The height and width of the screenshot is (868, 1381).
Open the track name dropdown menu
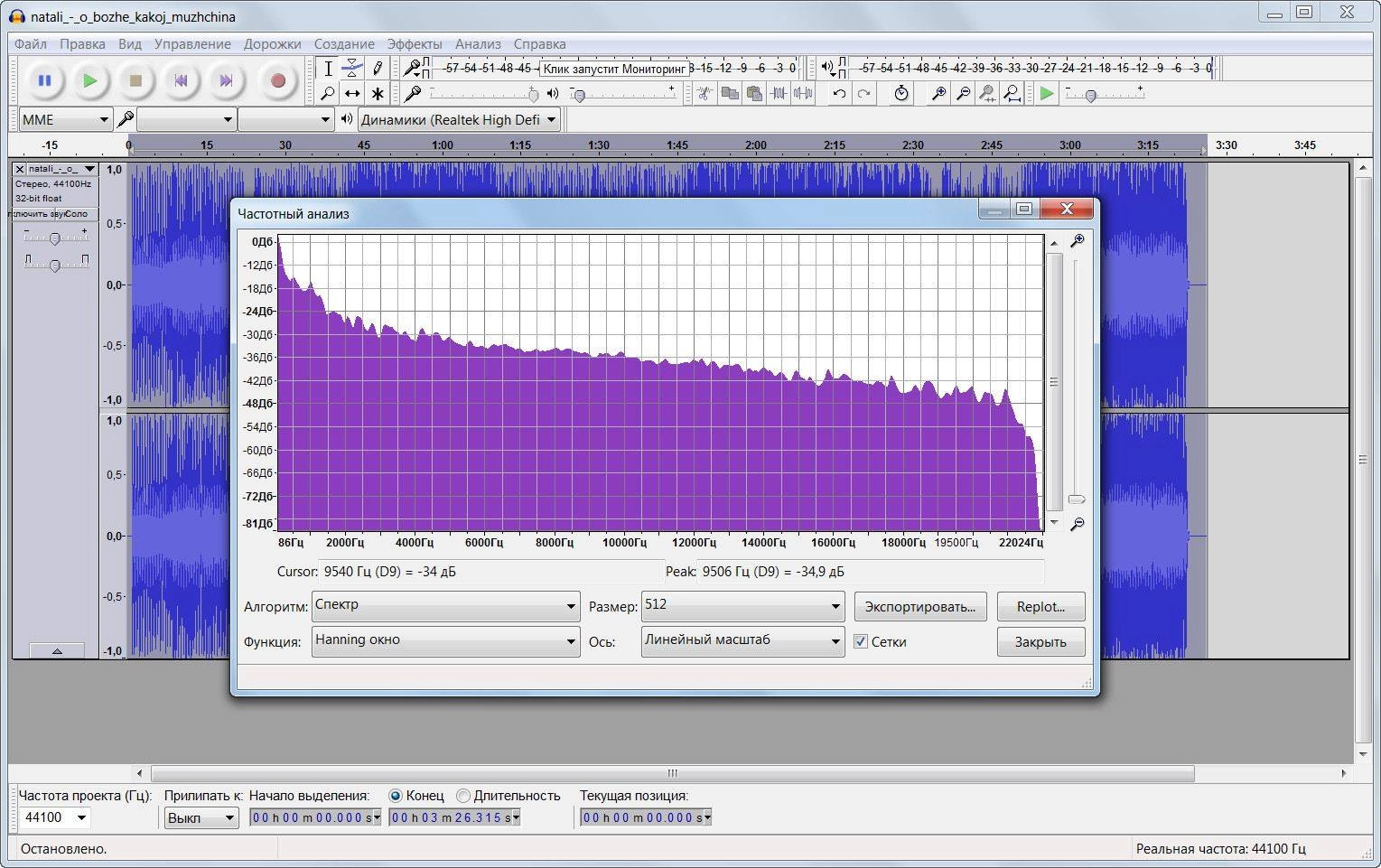(61, 169)
